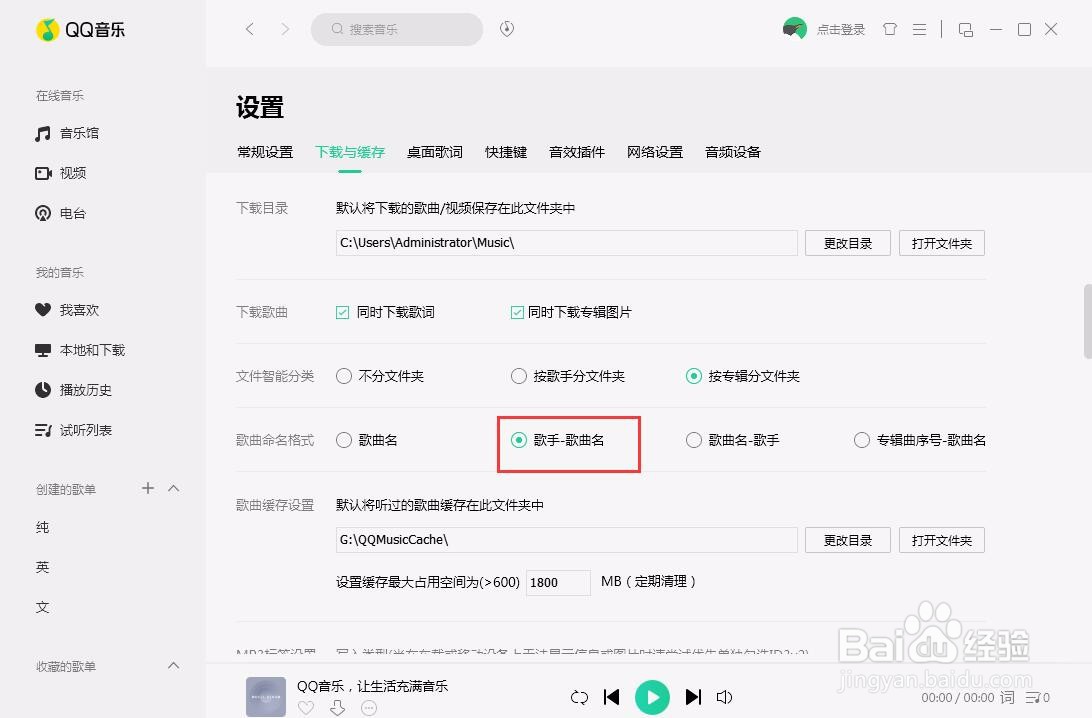Viewport: 1092px width, 718px height.
Task: Collapse the 创建的歌单 section
Action: [173, 488]
